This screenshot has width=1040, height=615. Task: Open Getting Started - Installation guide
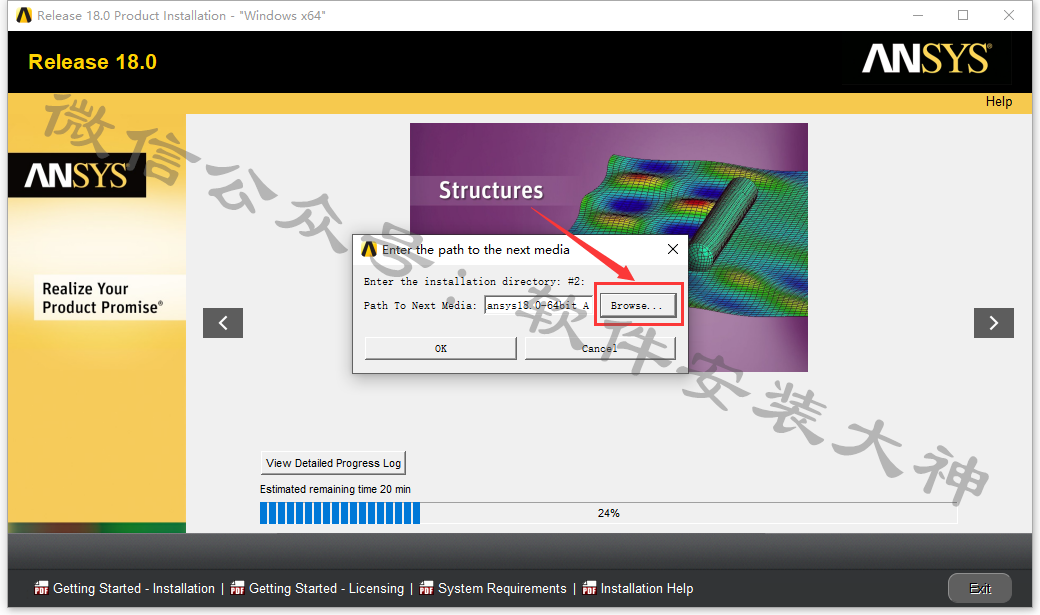(134, 588)
